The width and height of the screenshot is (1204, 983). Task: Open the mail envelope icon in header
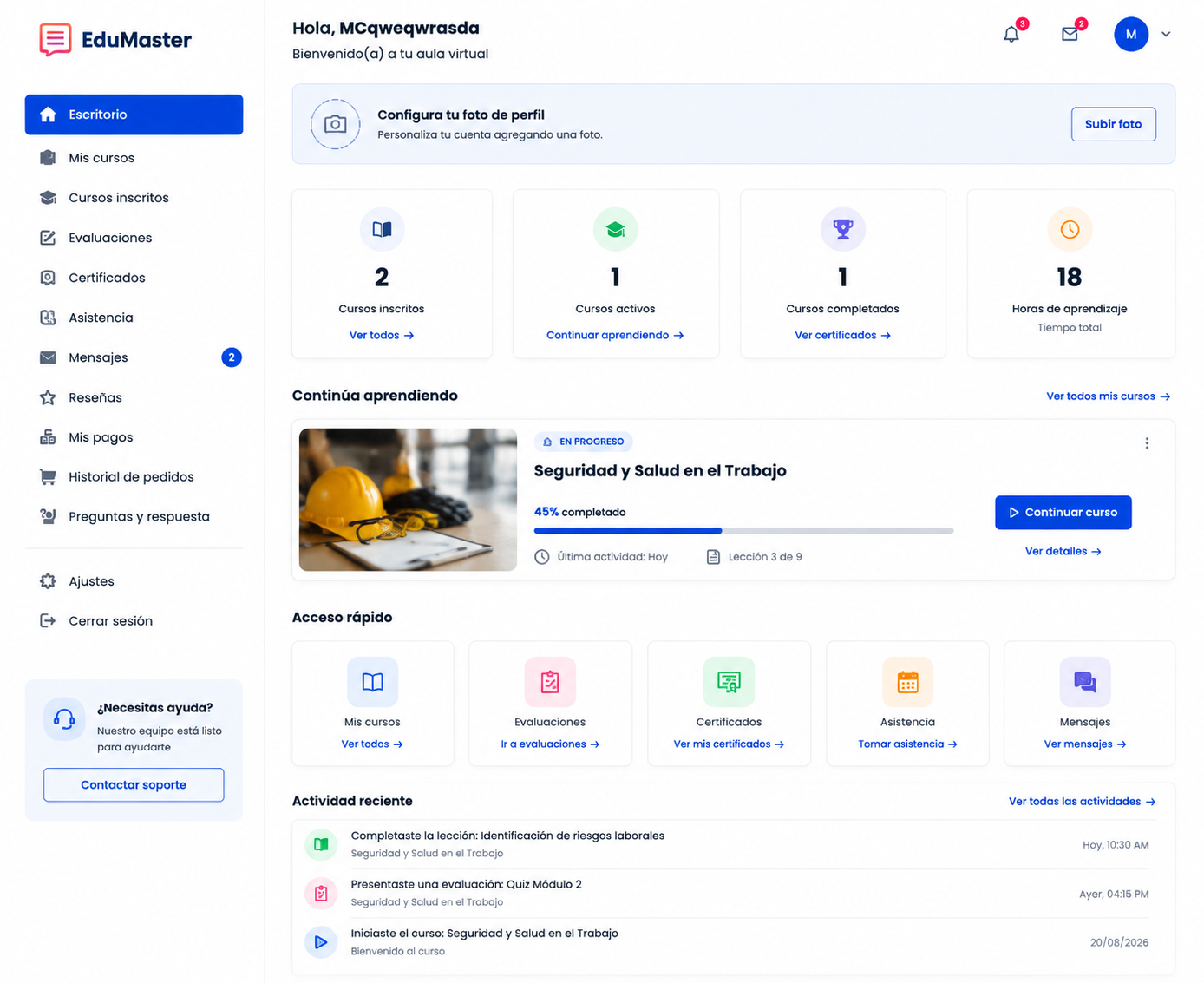click(x=1070, y=34)
